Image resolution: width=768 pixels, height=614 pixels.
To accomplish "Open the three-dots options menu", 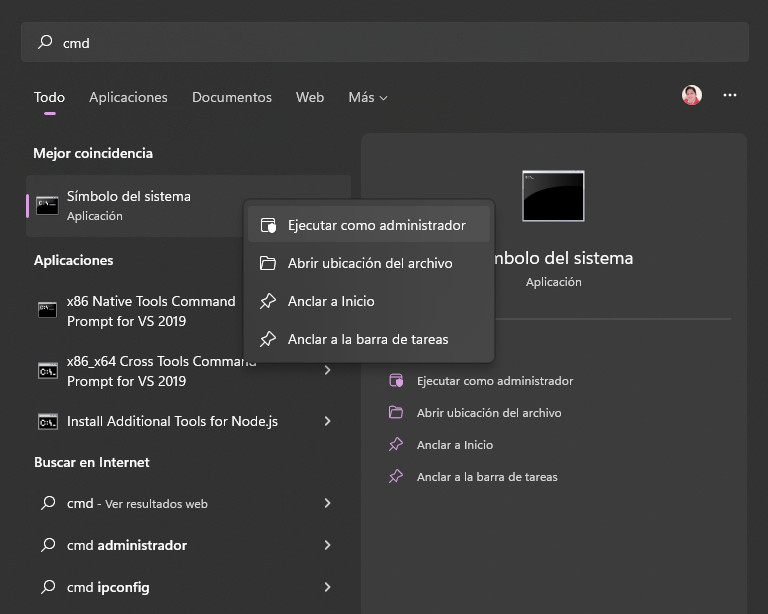I will point(730,96).
